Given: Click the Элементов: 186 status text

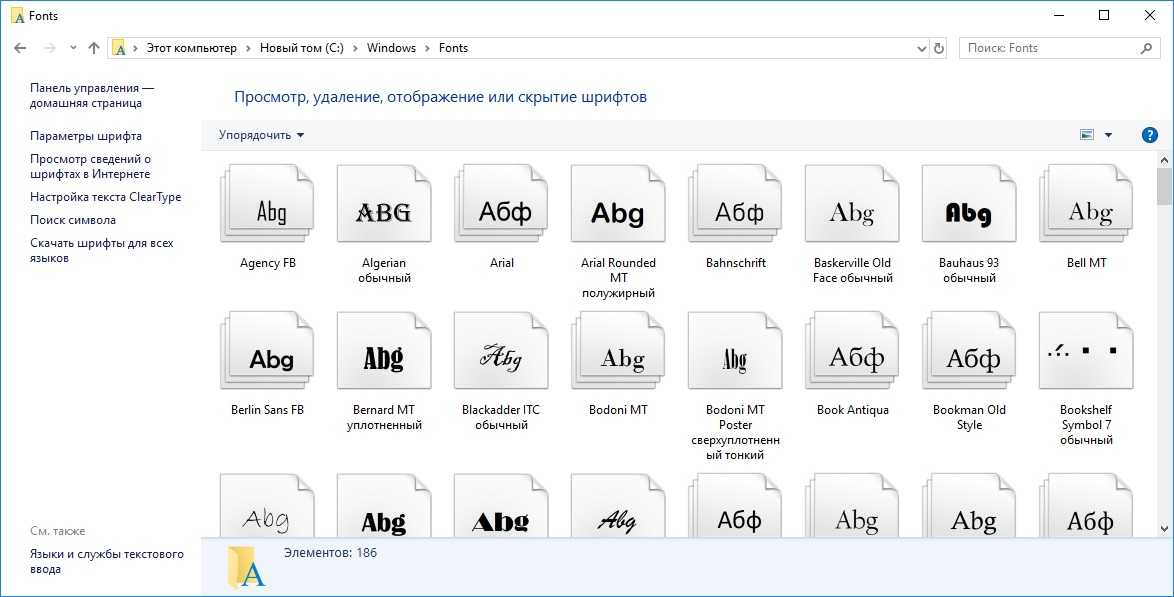Looking at the screenshot, I should 330,553.
